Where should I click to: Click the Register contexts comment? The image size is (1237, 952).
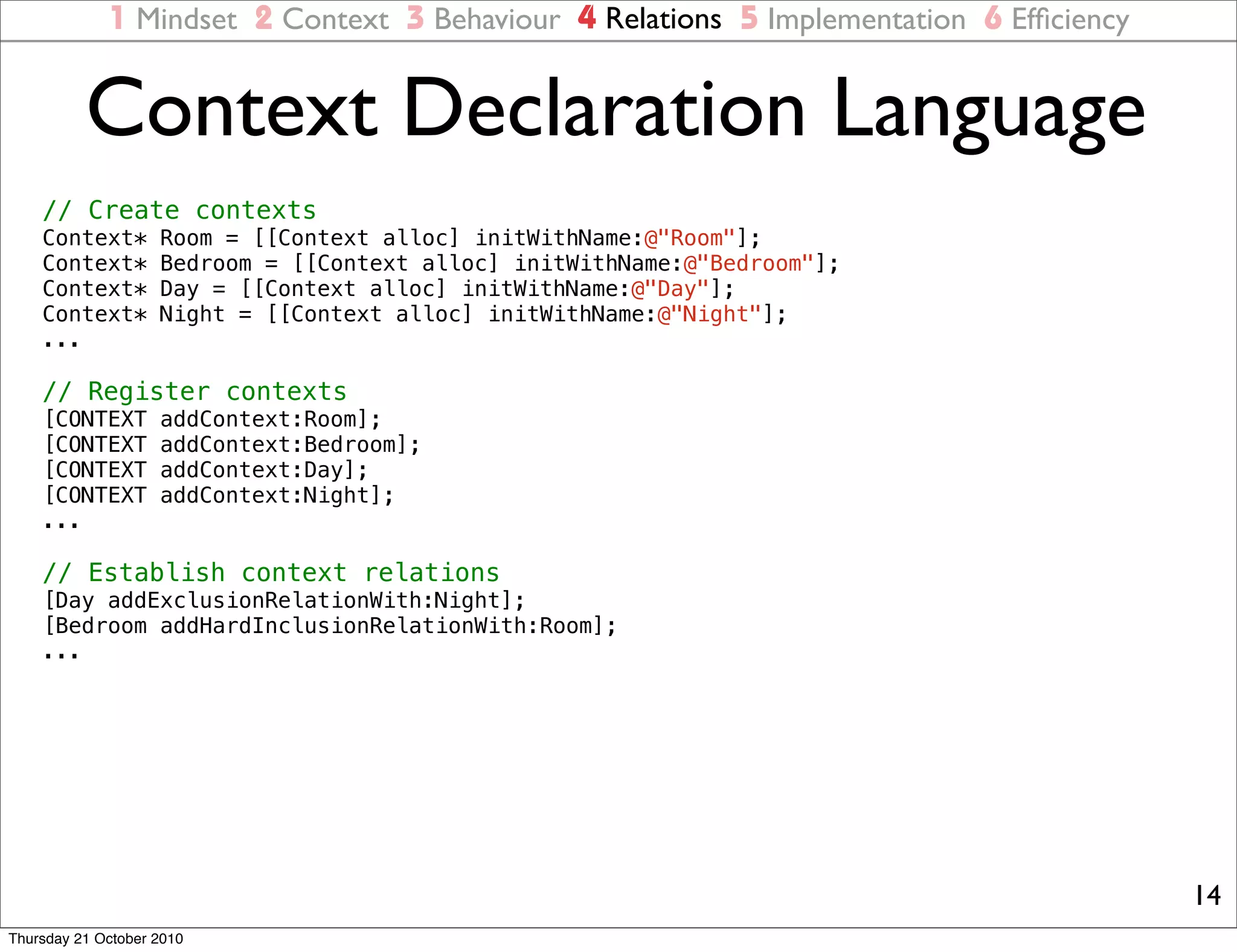195,391
